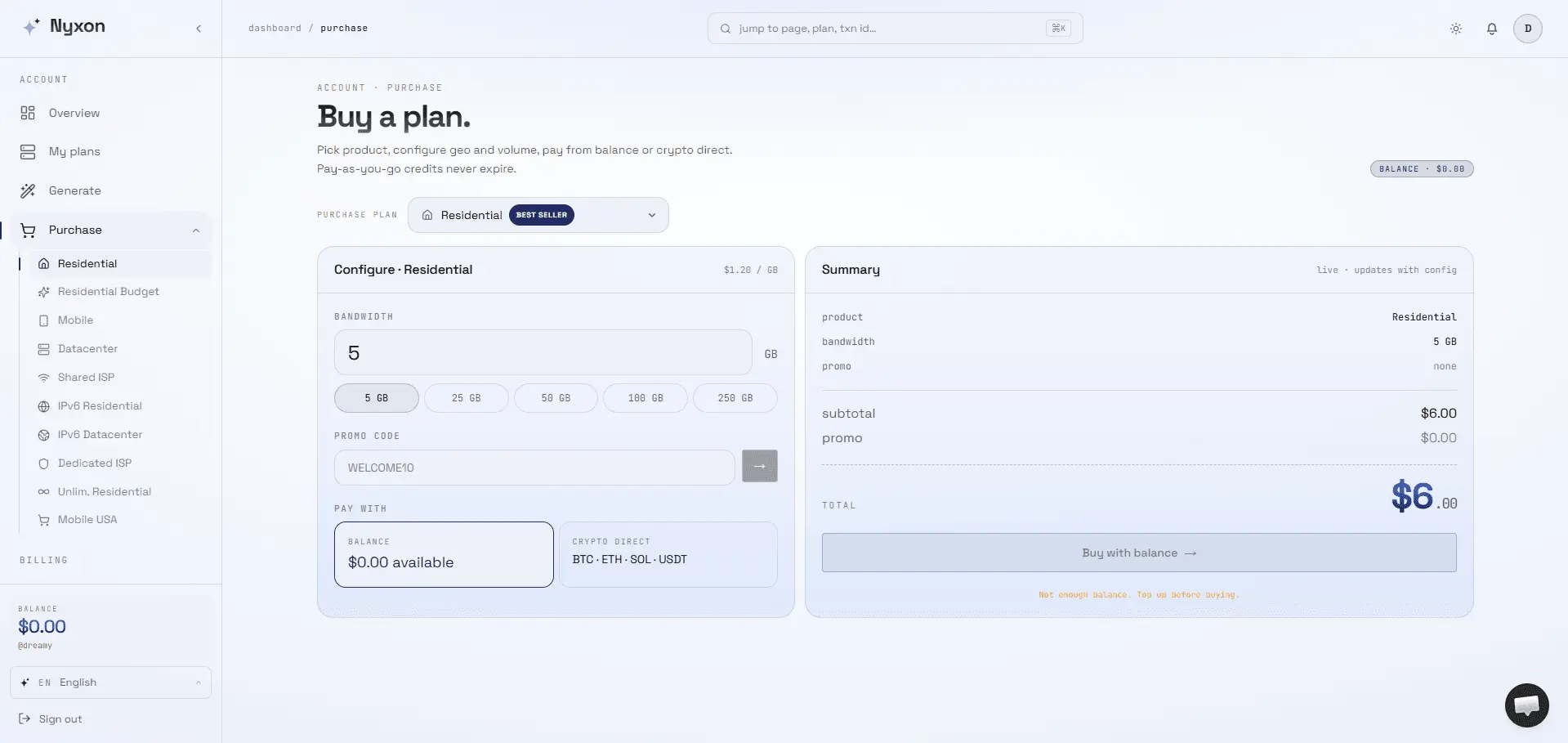Select the 250 GB preset
Screen dimensions: 1568x743
(735, 398)
